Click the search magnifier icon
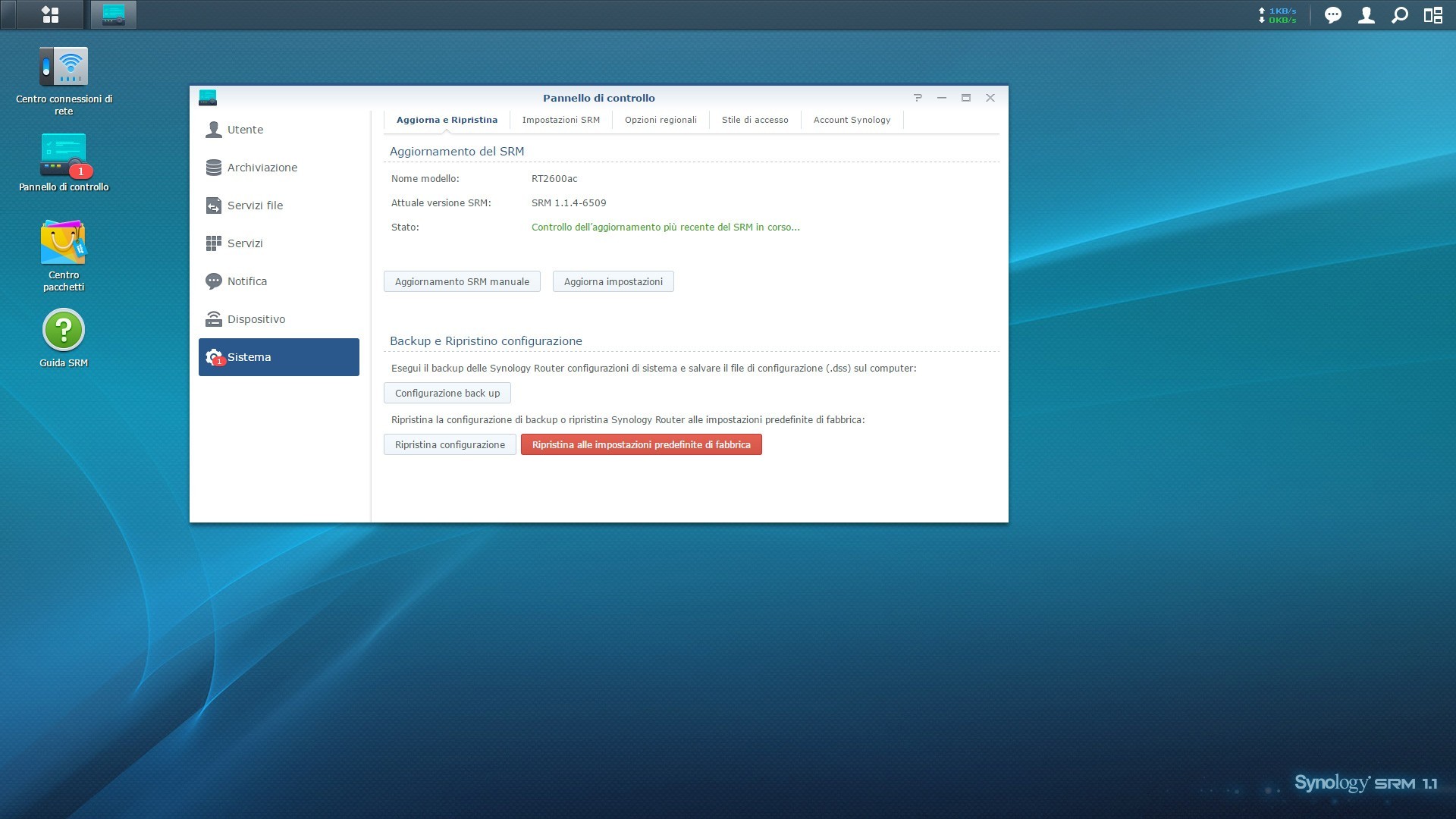The width and height of the screenshot is (1456, 819). [1399, 15]
